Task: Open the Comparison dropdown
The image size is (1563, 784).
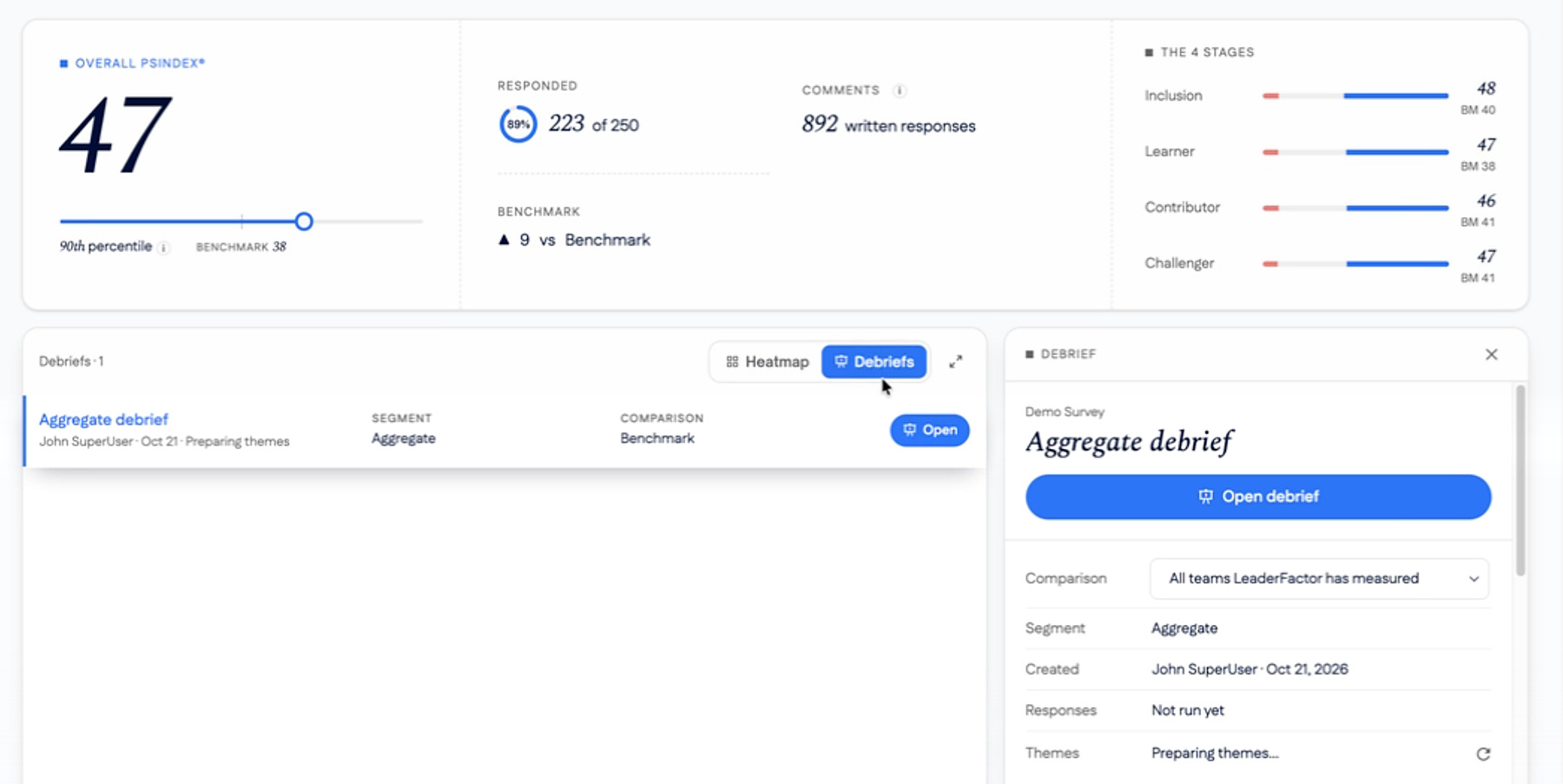Action: pyautogui.click(x=1319, y=578)
